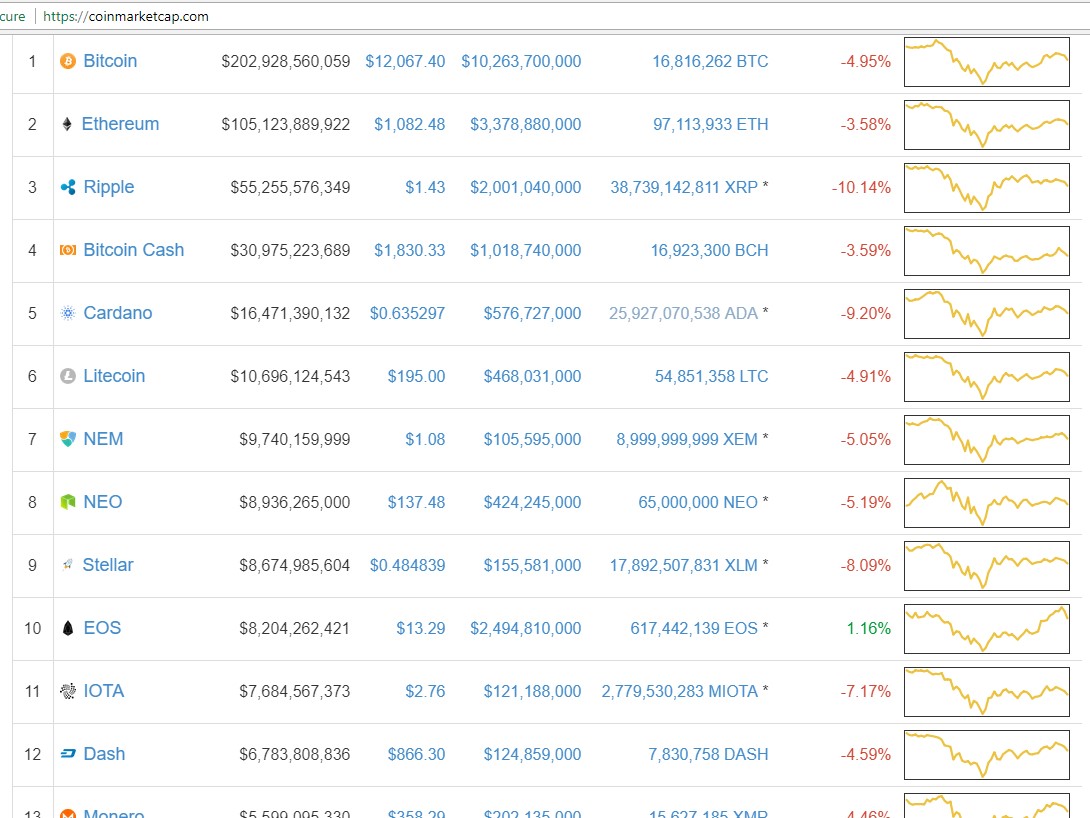Screen dimensions: 1090x818
Task: Click Dash price $866.30
Action: [416, 755]
